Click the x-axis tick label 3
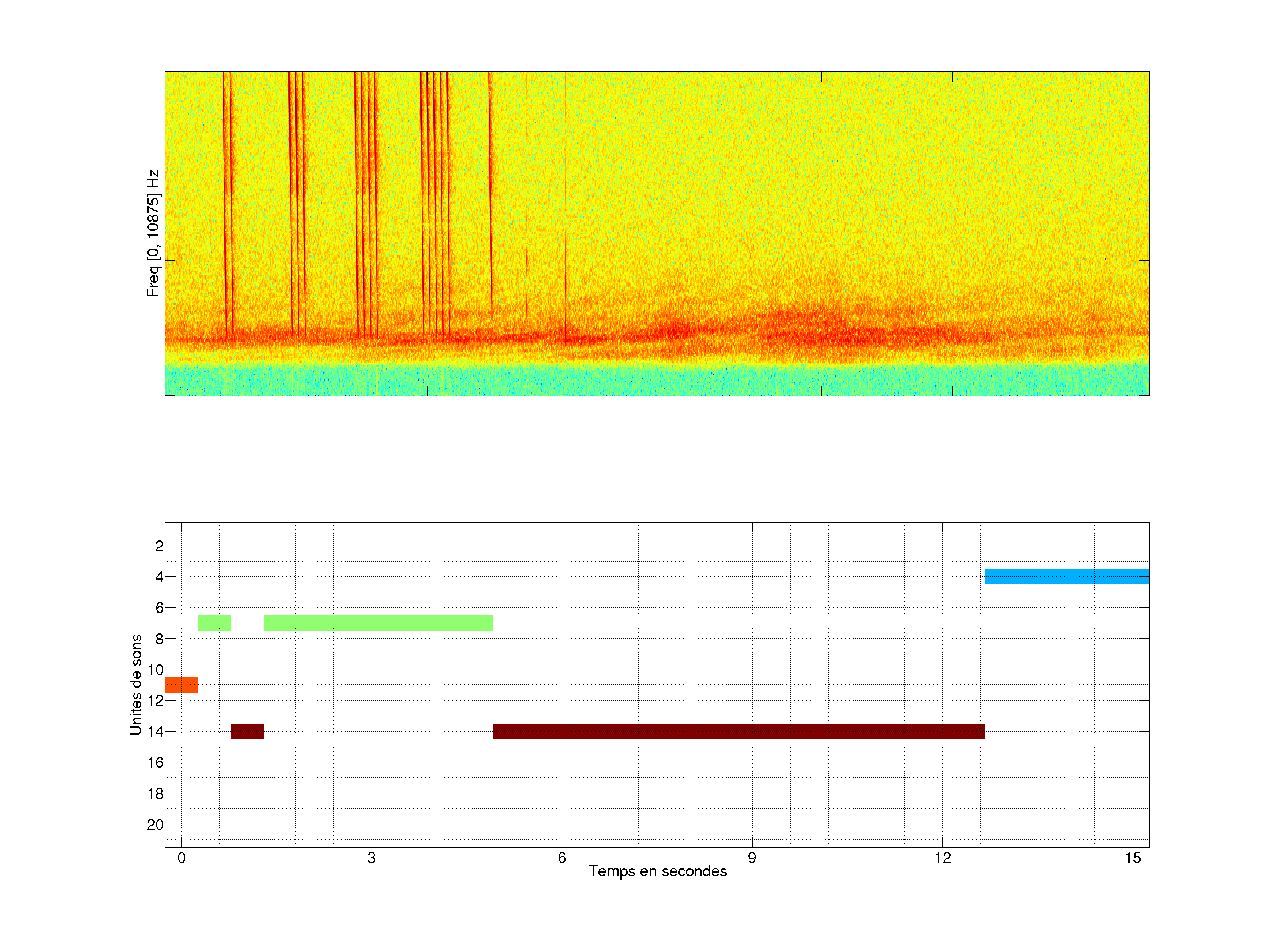 coord(371,858)
